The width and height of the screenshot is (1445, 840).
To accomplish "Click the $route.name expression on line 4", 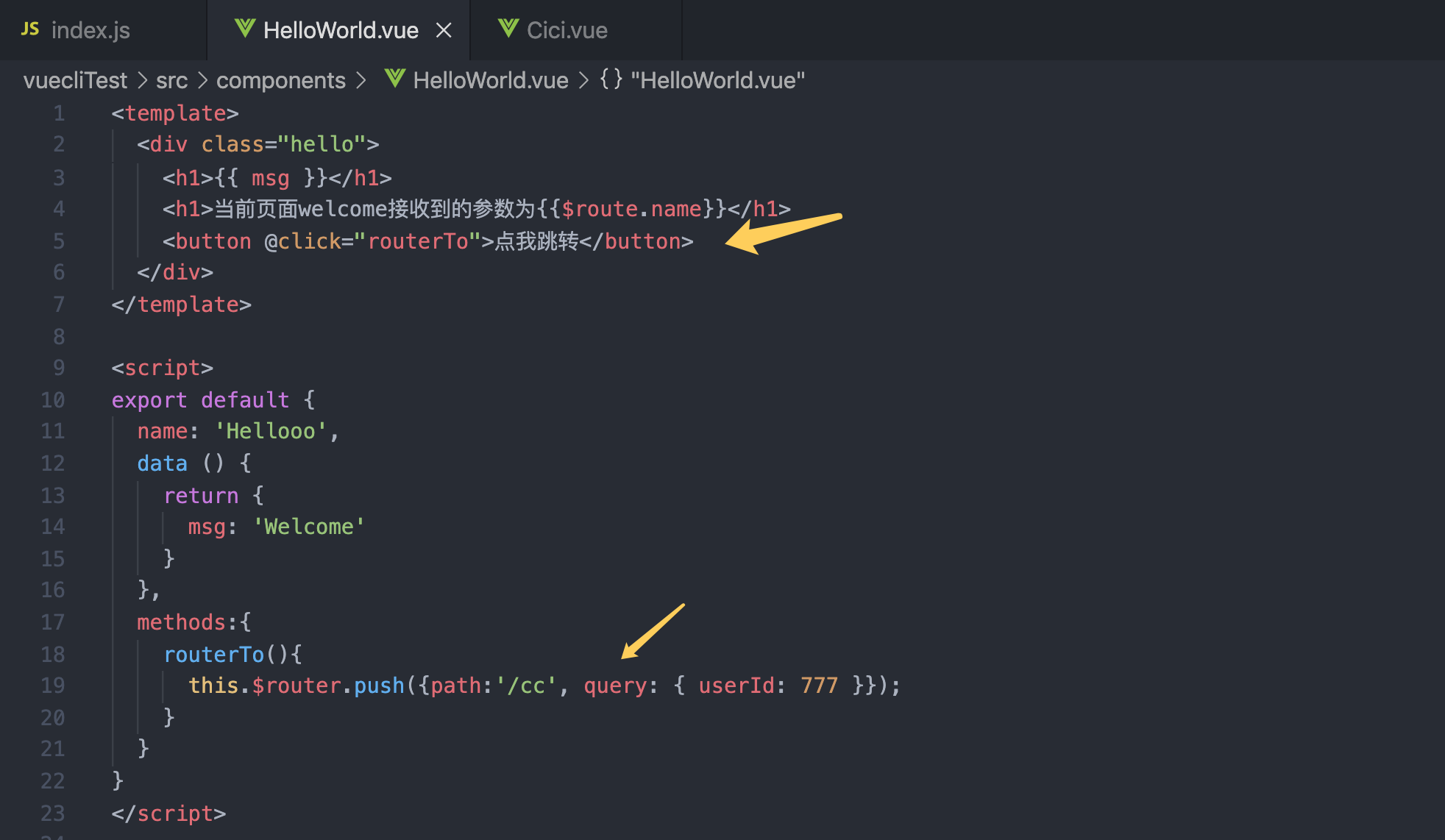I will [x=631, y=209].
